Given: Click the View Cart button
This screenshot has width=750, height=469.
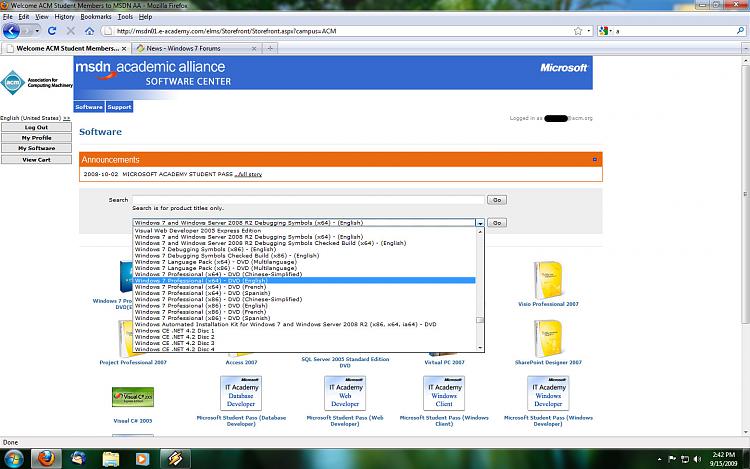Looking at the screenshot, I should click(36, 160).
